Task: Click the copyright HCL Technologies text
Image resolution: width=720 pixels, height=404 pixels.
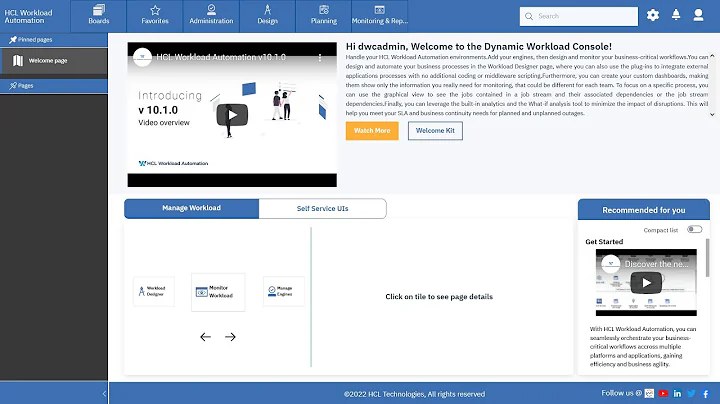Action: pos(414,394)
